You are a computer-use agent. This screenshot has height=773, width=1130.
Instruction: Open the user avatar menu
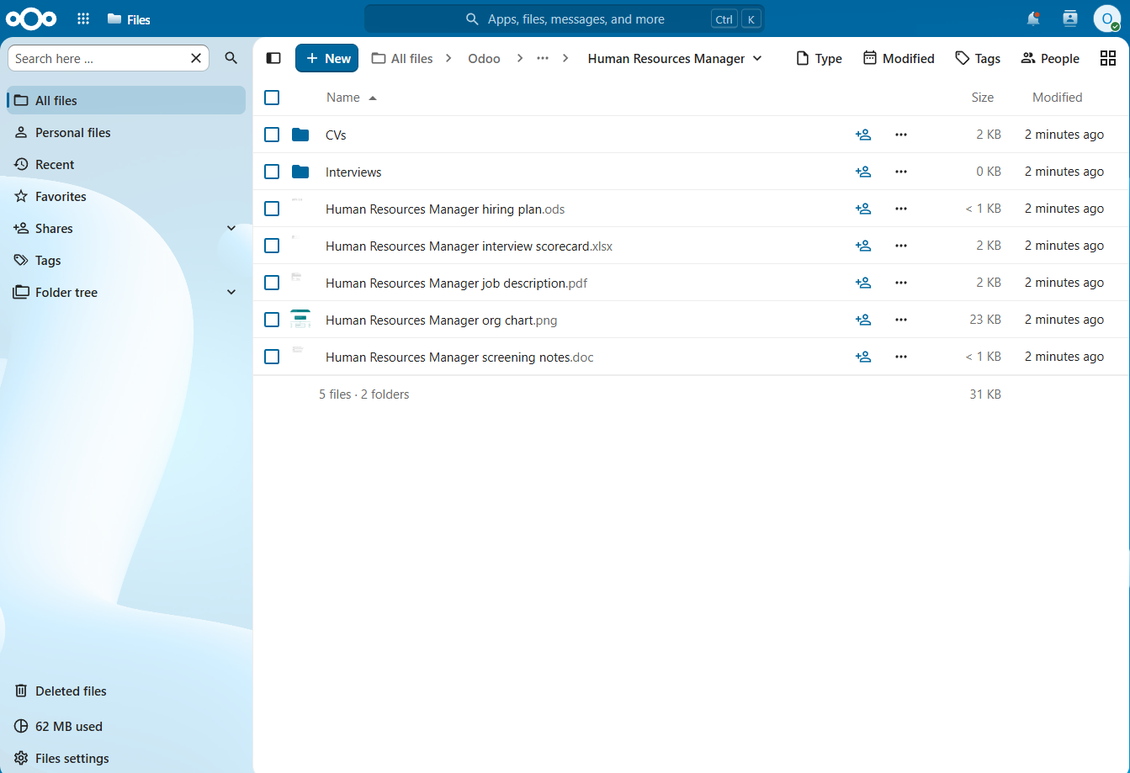tap(1106, 19)
